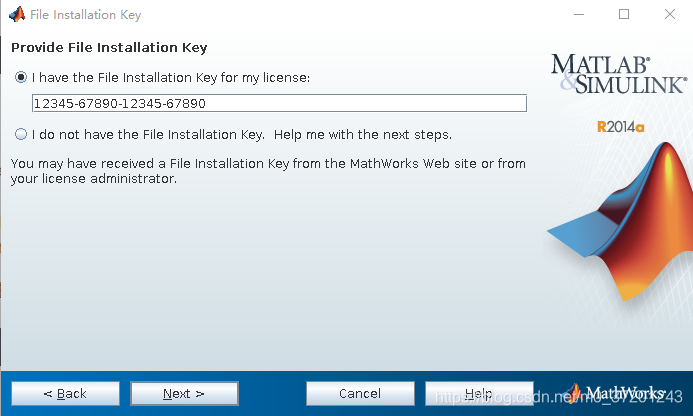Viewport: 693px width, 416px height.
Task: Go to the previous step with Back
Action: pyautogui.click(x=65, y=393)
